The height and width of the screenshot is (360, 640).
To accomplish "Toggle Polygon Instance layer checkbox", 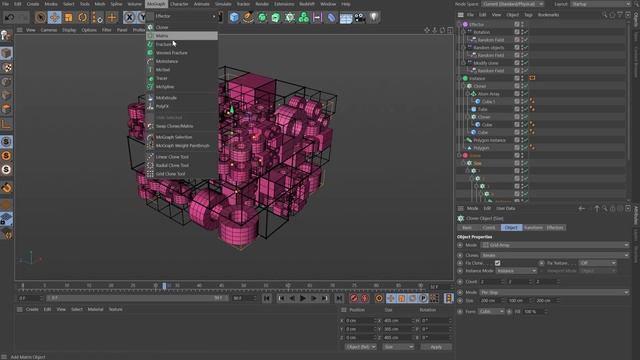I will (x=517, y=140).
